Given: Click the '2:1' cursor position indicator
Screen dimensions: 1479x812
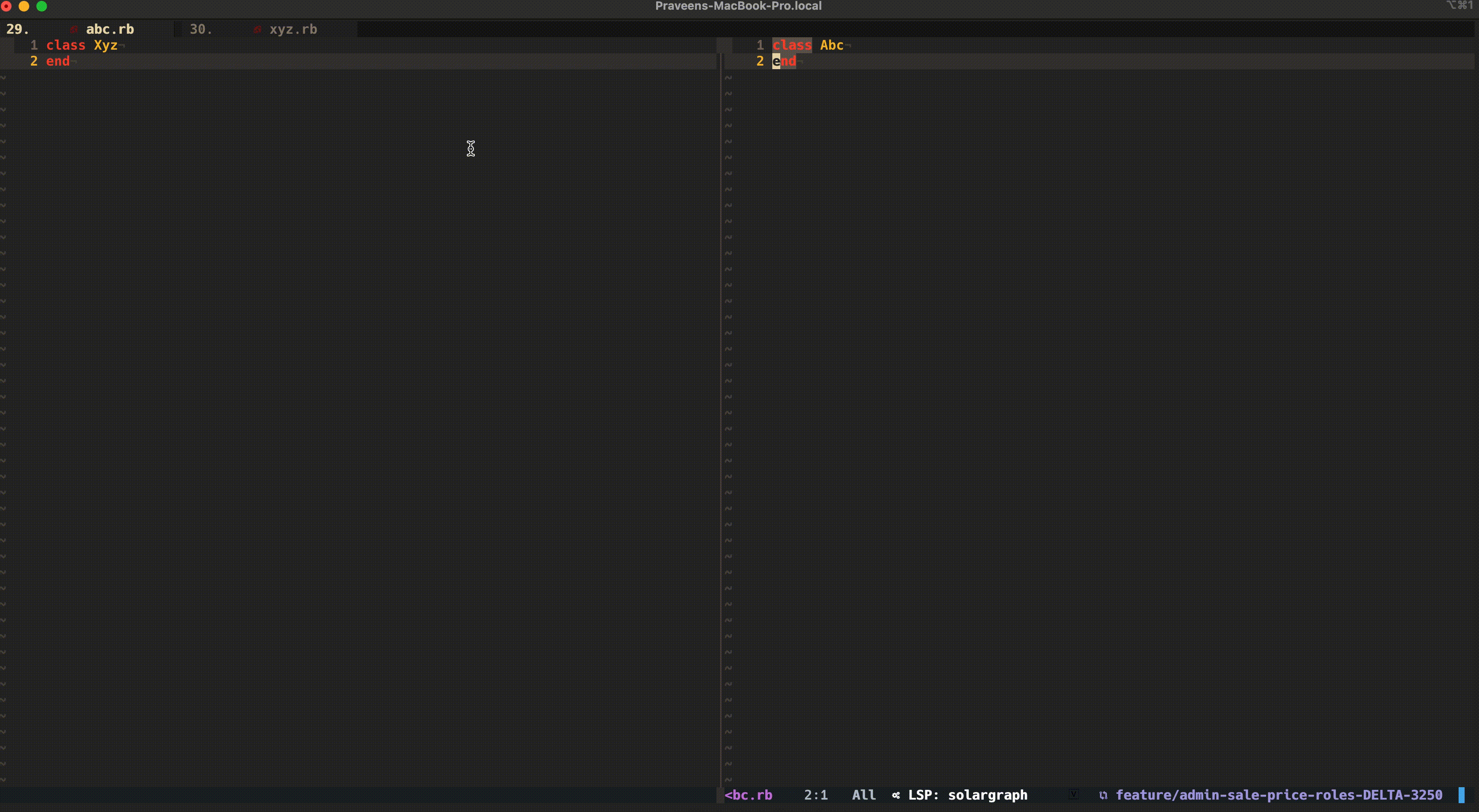Looking at the screenshot, I should coord(816,795).
